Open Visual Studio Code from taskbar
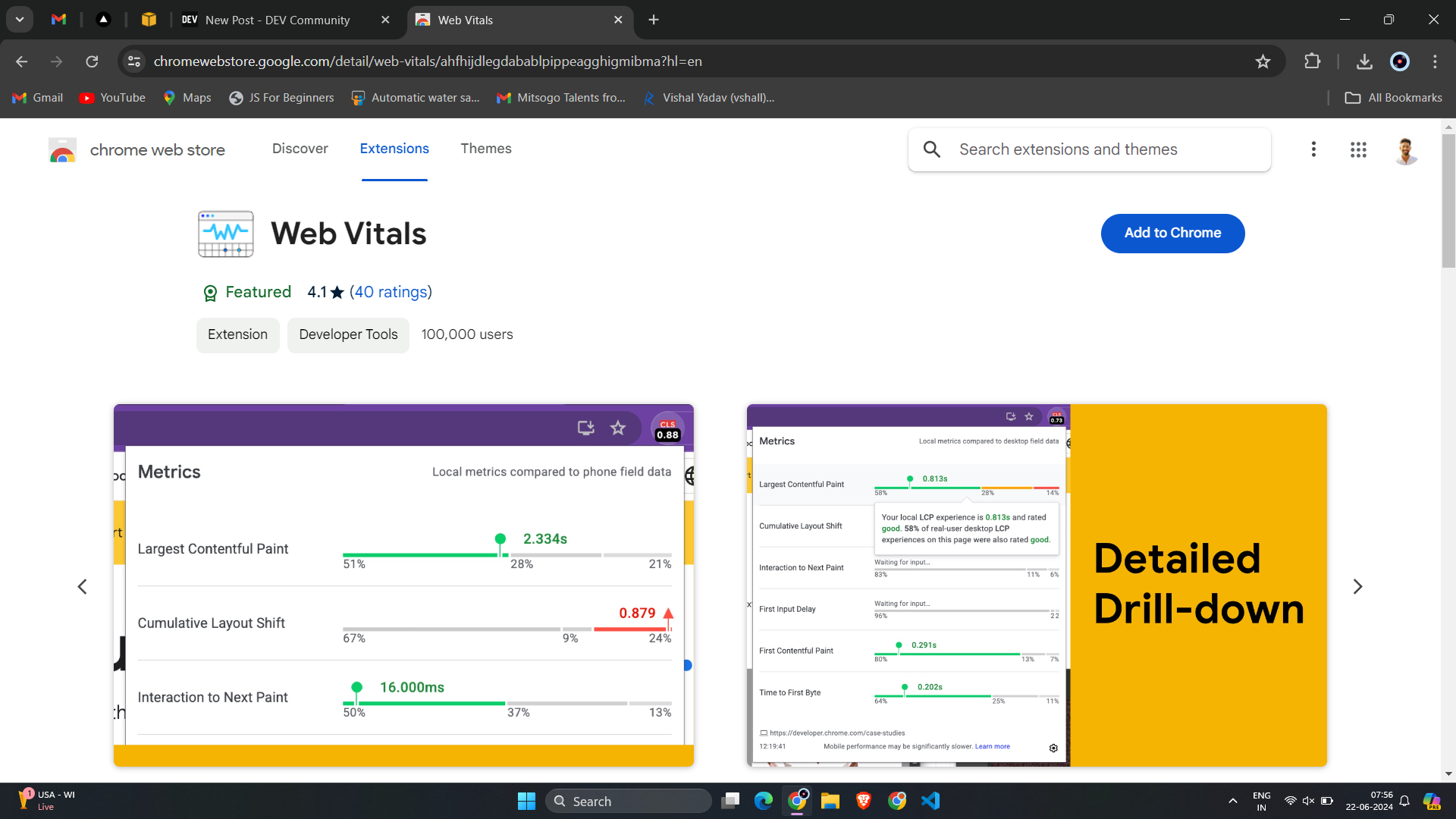The image size is (1456, 819). (x=930, y=801)
